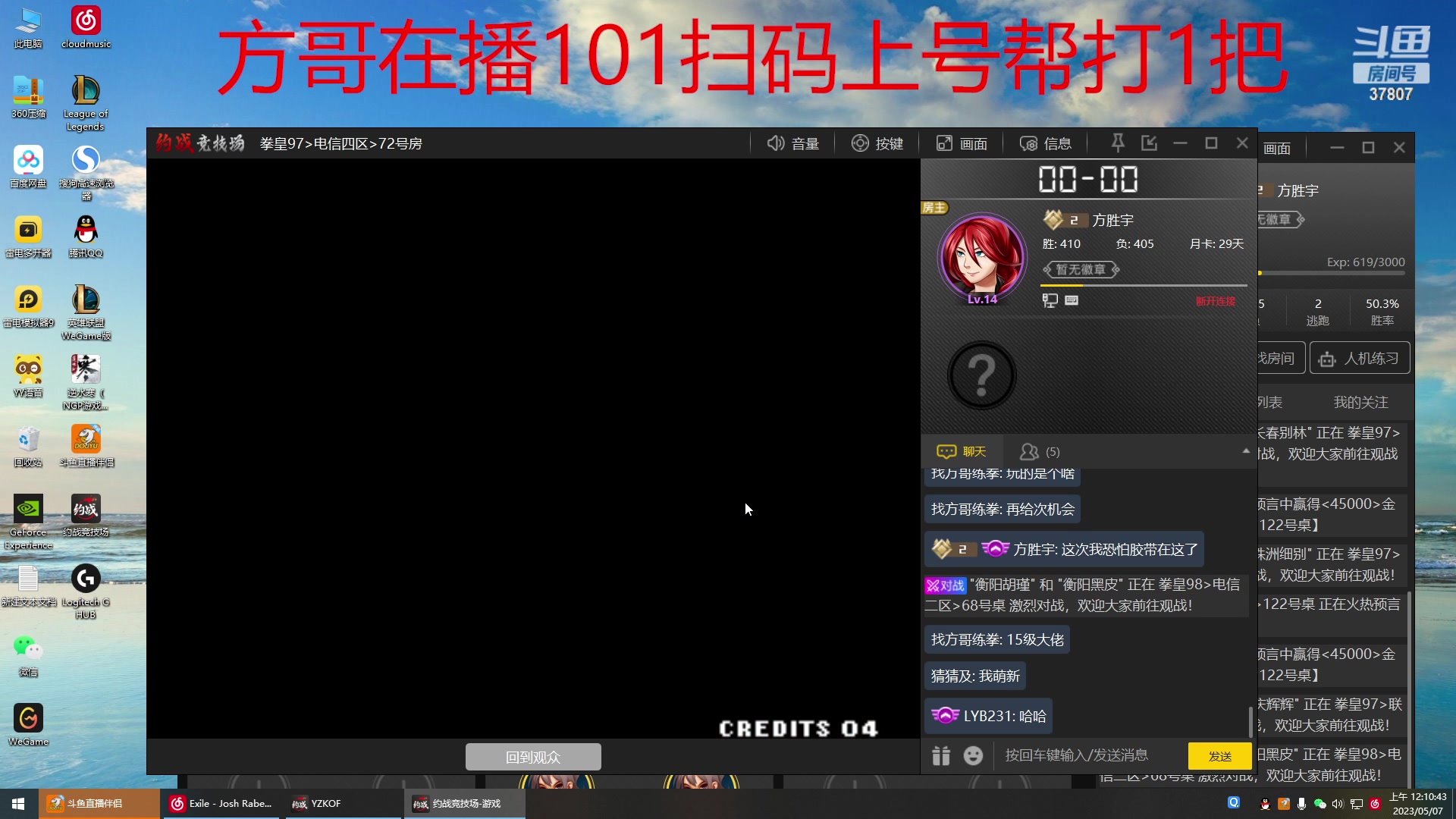Click the system tray volume icon
Image resolution: width=1456 pixels, height=819 pixels.
tap(1338, 804)
